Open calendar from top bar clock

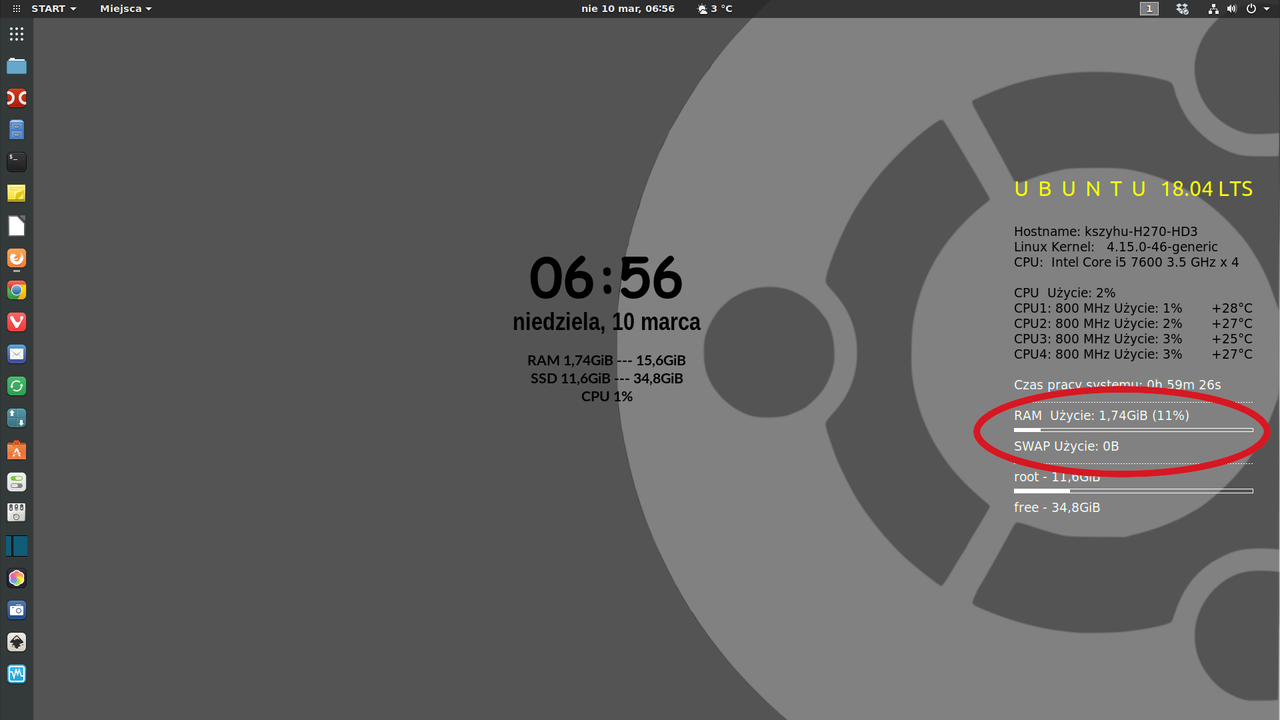tap(628, 8)
